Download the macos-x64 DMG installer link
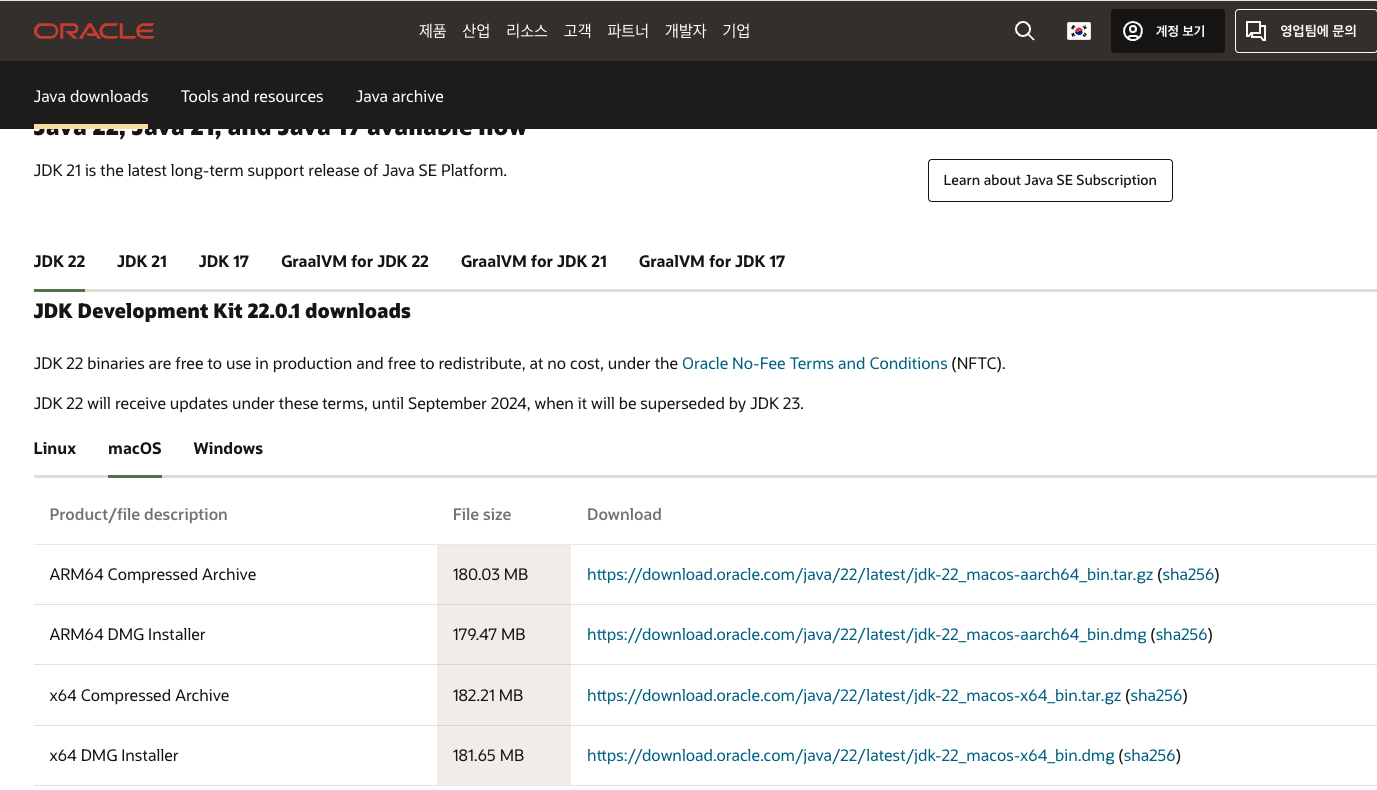The height and width of the screenshot is (790, 1377). click(x=850, y=755)
